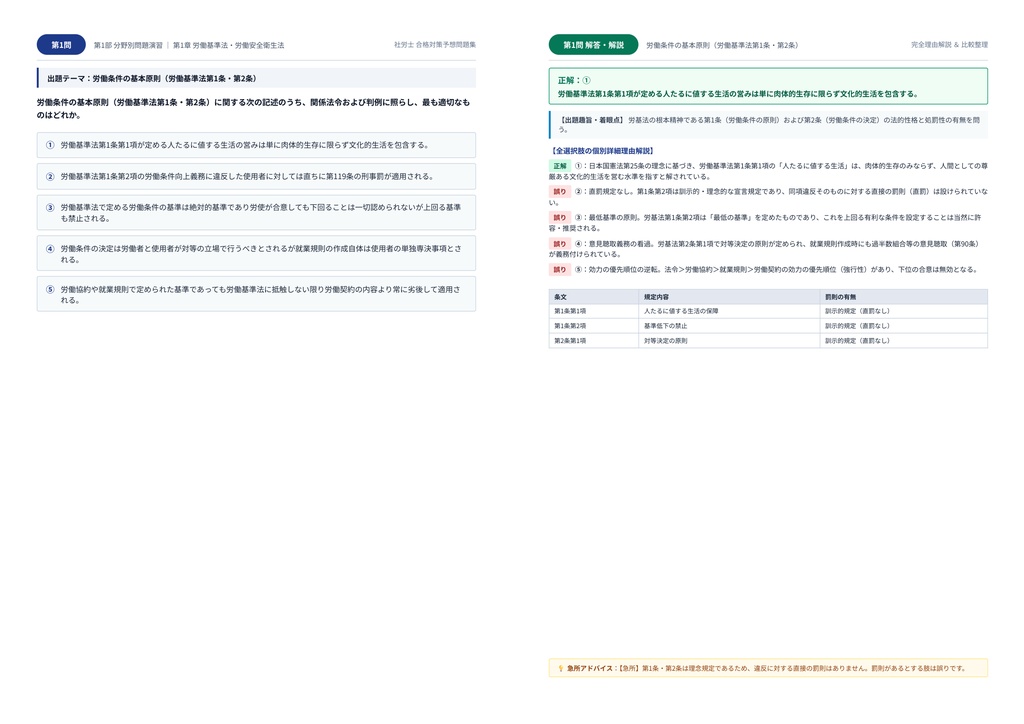Click the question stem beginning 労働条件の基本原則

(253, 108)
